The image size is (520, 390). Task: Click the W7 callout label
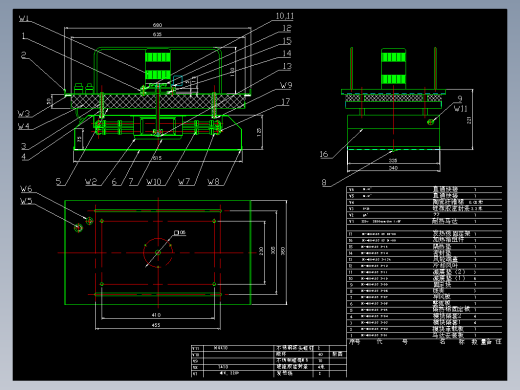pos(184,182)
